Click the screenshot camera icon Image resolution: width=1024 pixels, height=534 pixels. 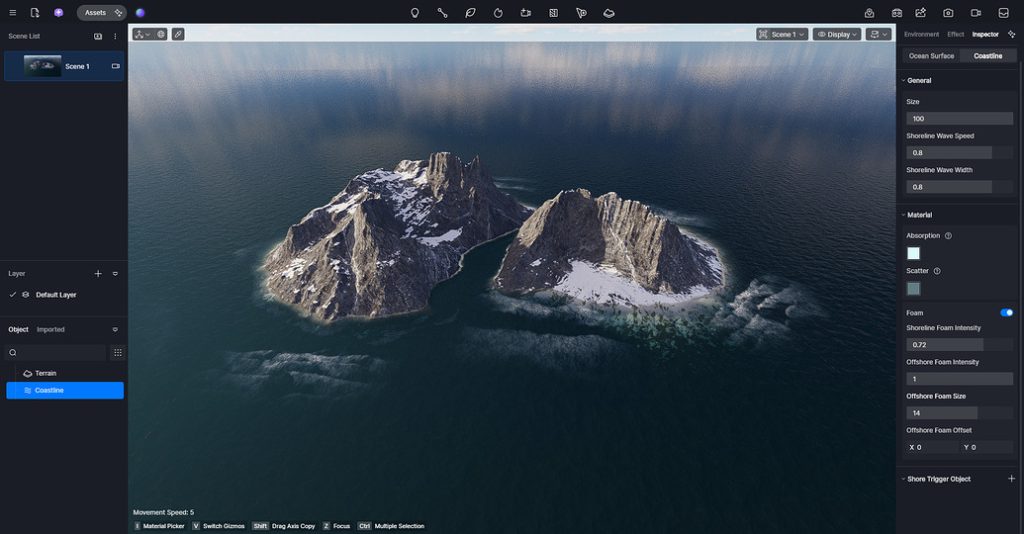click(948, 13)
